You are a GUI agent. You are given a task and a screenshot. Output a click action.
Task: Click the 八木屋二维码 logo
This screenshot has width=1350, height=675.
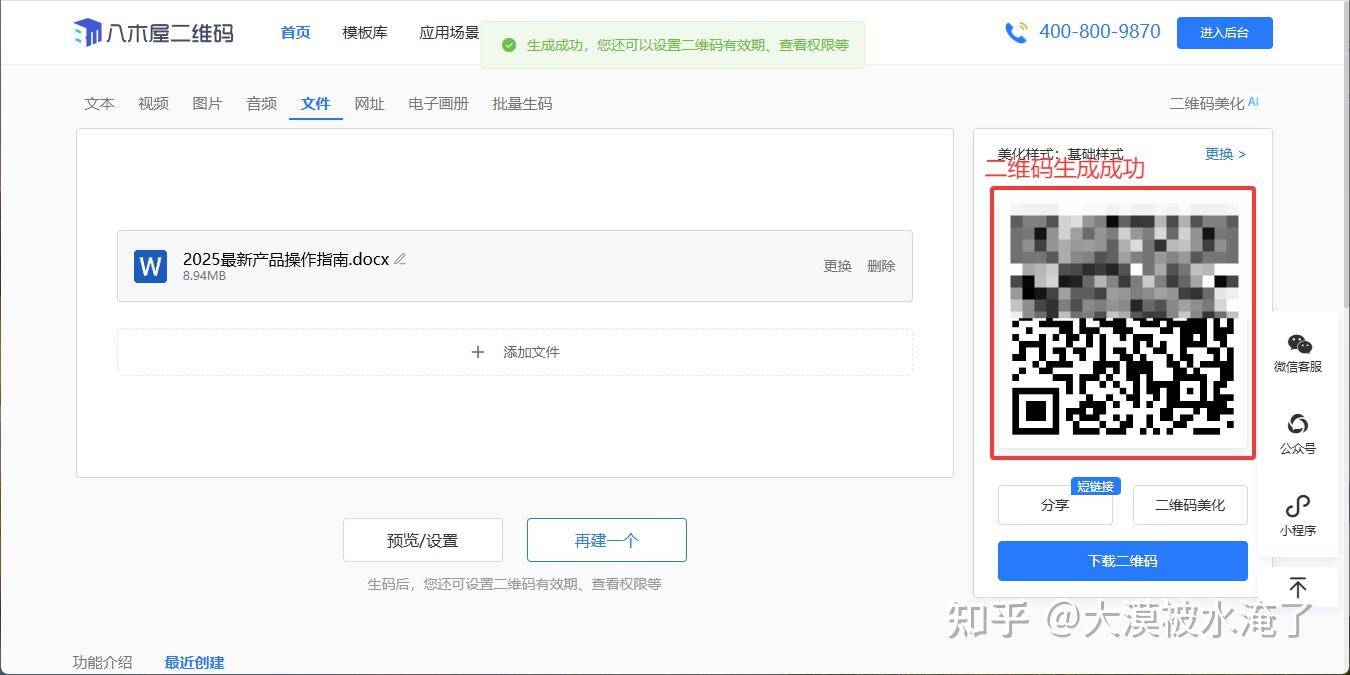[153, 33]
